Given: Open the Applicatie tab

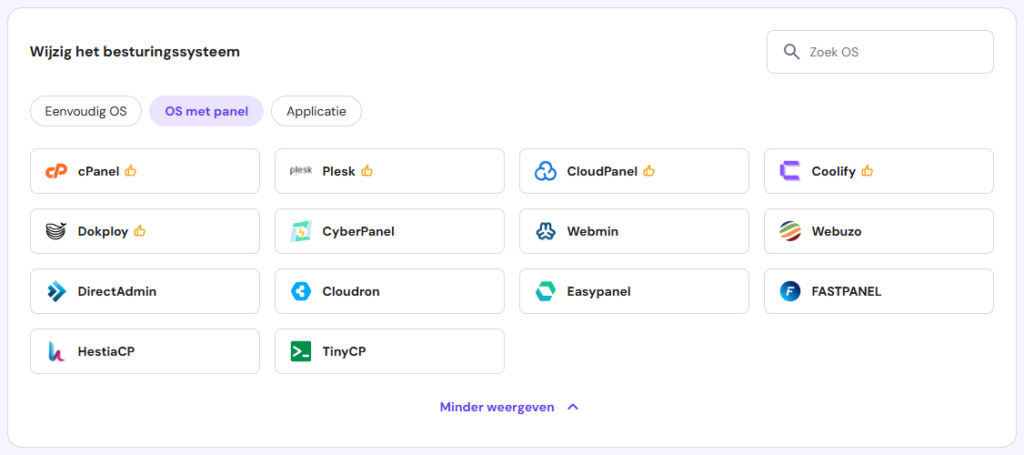Looking at the screenshot, I should (316, 111).
